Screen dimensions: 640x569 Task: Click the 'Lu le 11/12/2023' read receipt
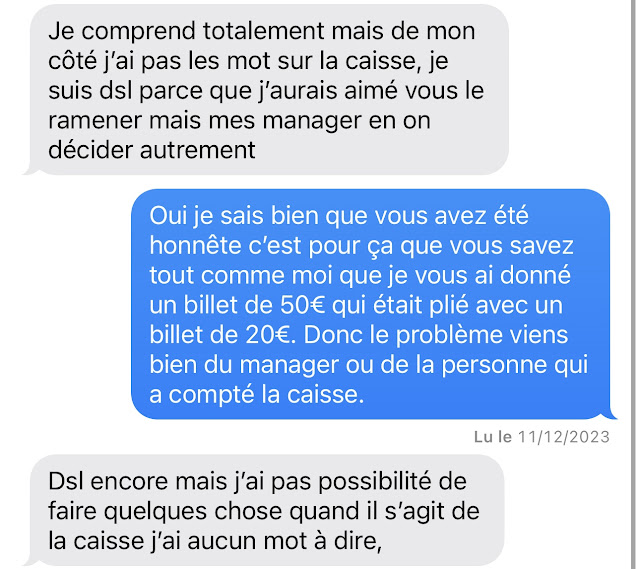tap(542, 437)
